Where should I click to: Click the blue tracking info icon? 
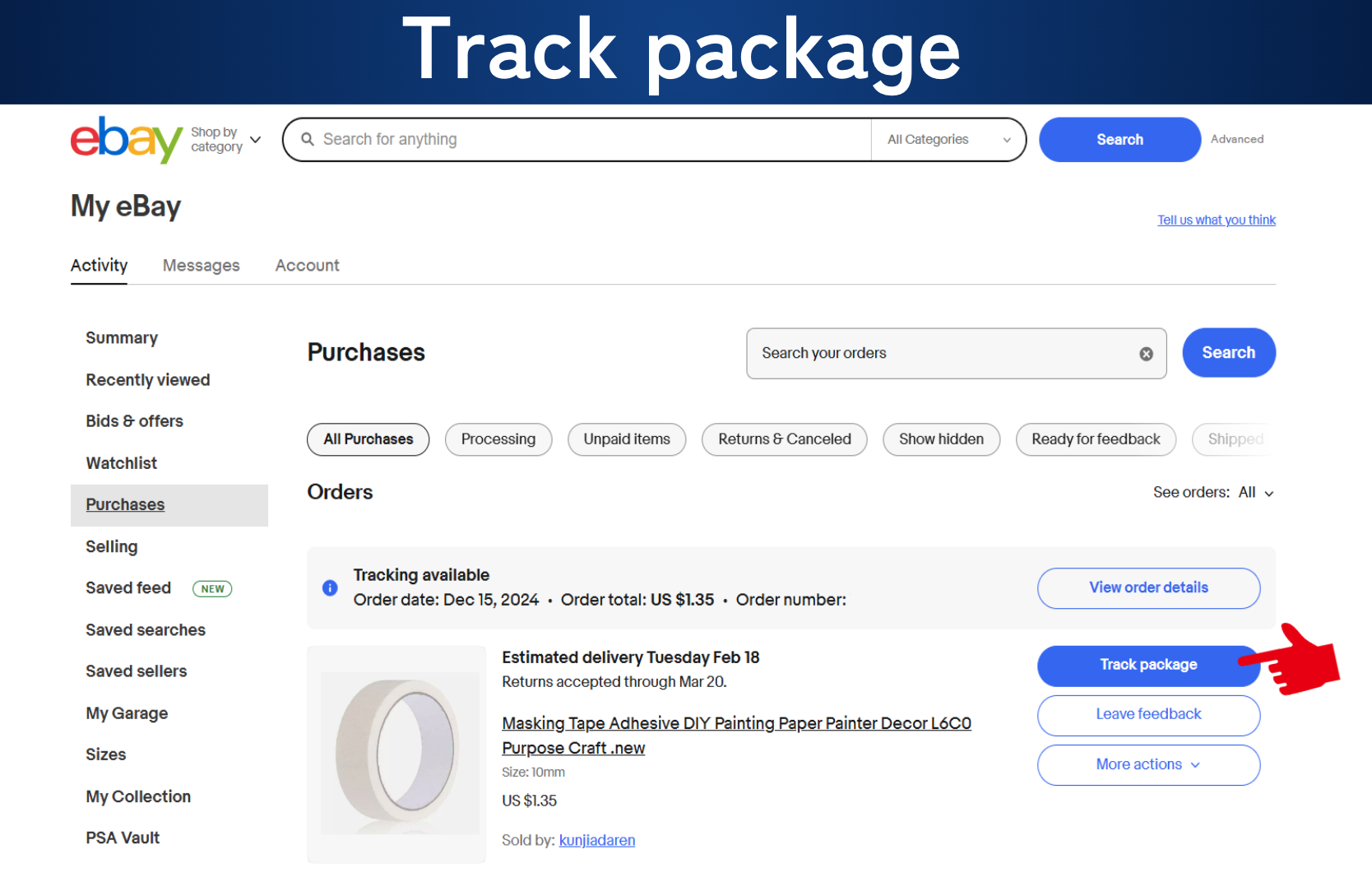coord(330,587)
